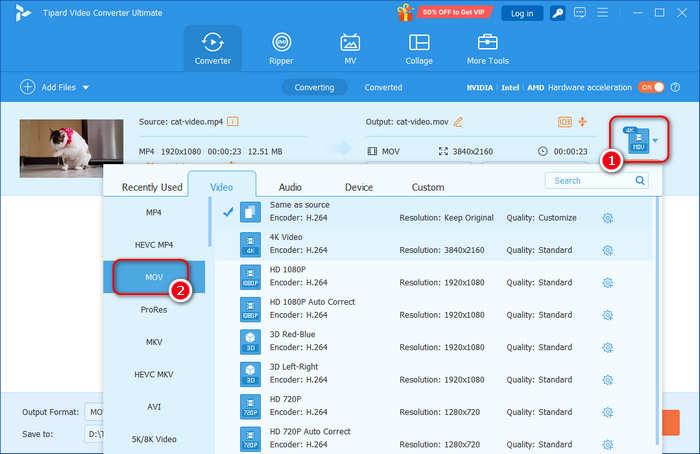This screenshot has width=700, height=454.
Task: Open the Converter module
Action: coord(212,48)
